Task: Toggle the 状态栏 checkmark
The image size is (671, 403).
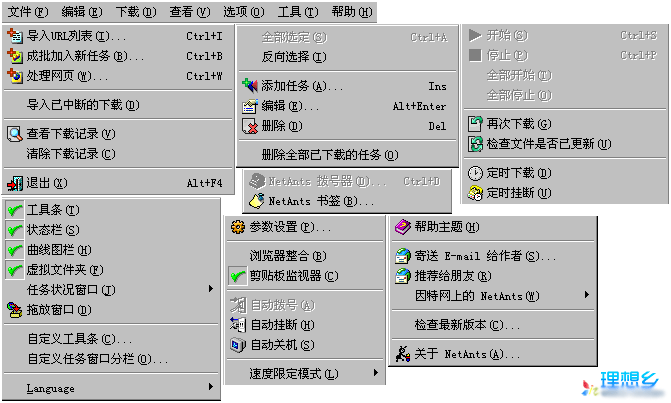Action: point(15,230)
